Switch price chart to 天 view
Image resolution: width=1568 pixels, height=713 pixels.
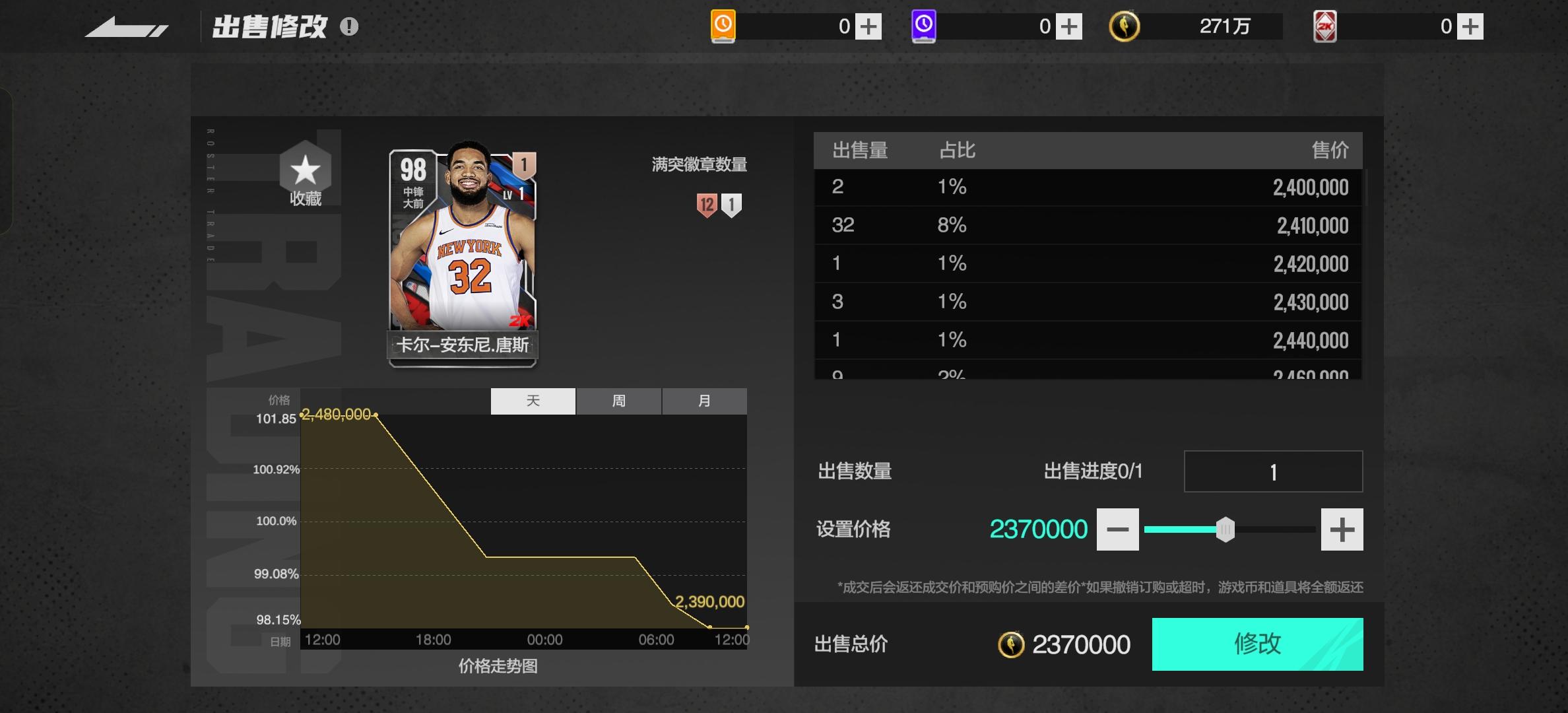pos(533,401)
